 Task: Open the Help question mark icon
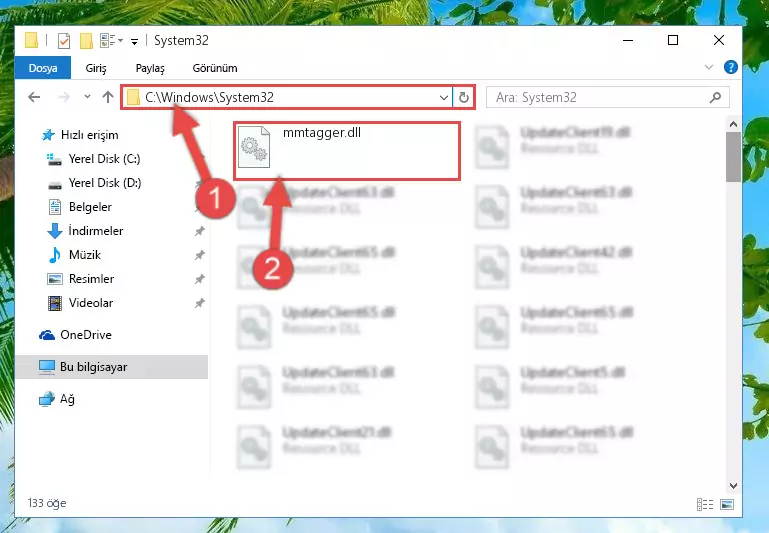point(731,67)
